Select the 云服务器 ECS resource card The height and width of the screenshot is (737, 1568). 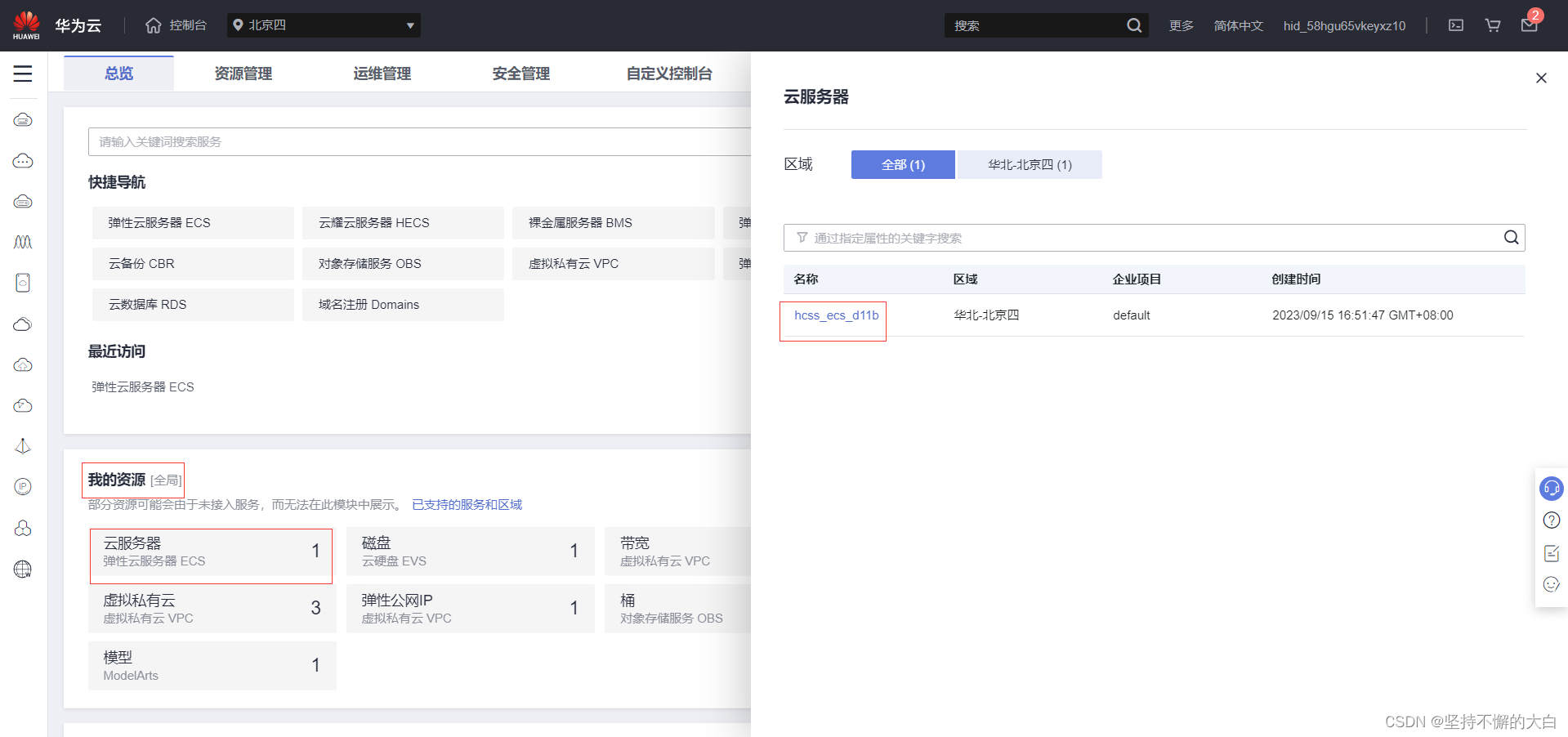212,552
